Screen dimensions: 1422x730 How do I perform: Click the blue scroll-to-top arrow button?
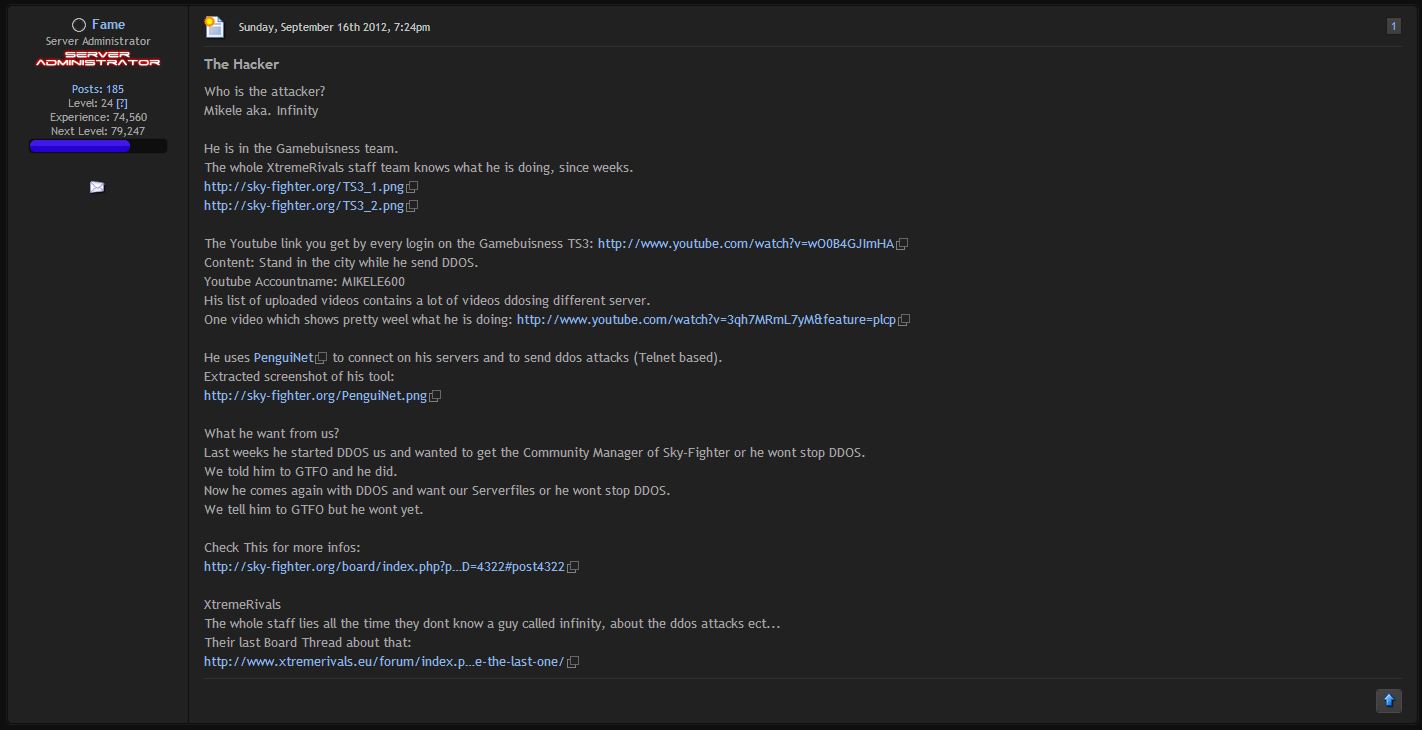tap(1388, 701)
